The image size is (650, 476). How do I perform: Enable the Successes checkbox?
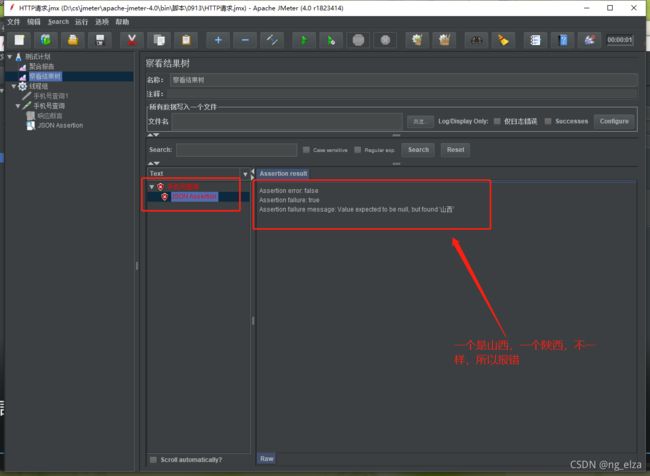pos(548,121)
